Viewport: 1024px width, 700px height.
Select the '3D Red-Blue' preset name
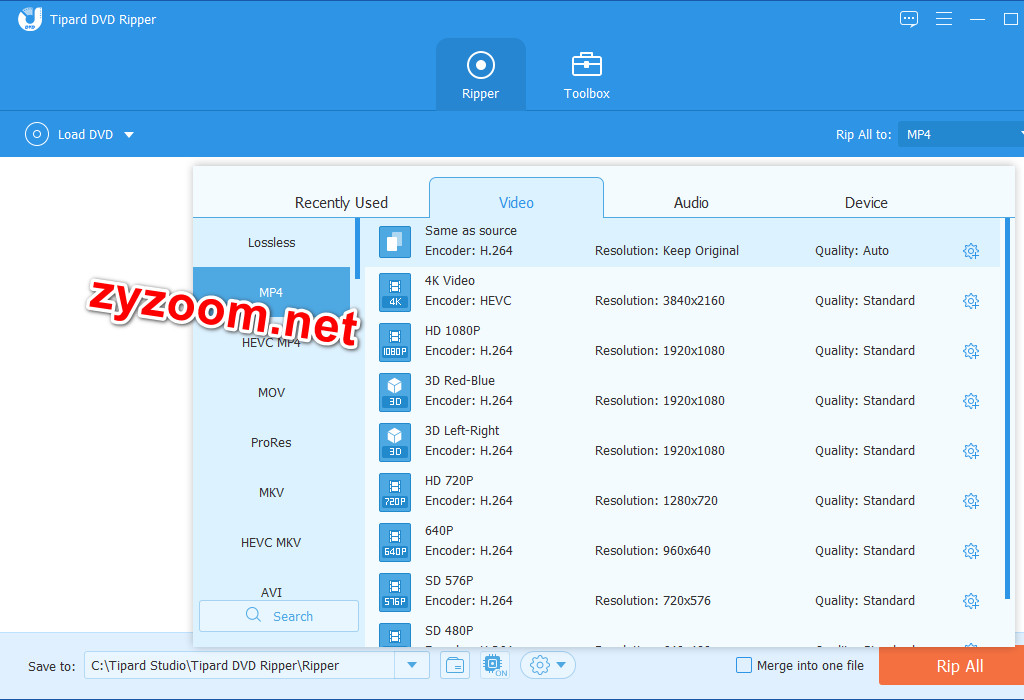460,381
